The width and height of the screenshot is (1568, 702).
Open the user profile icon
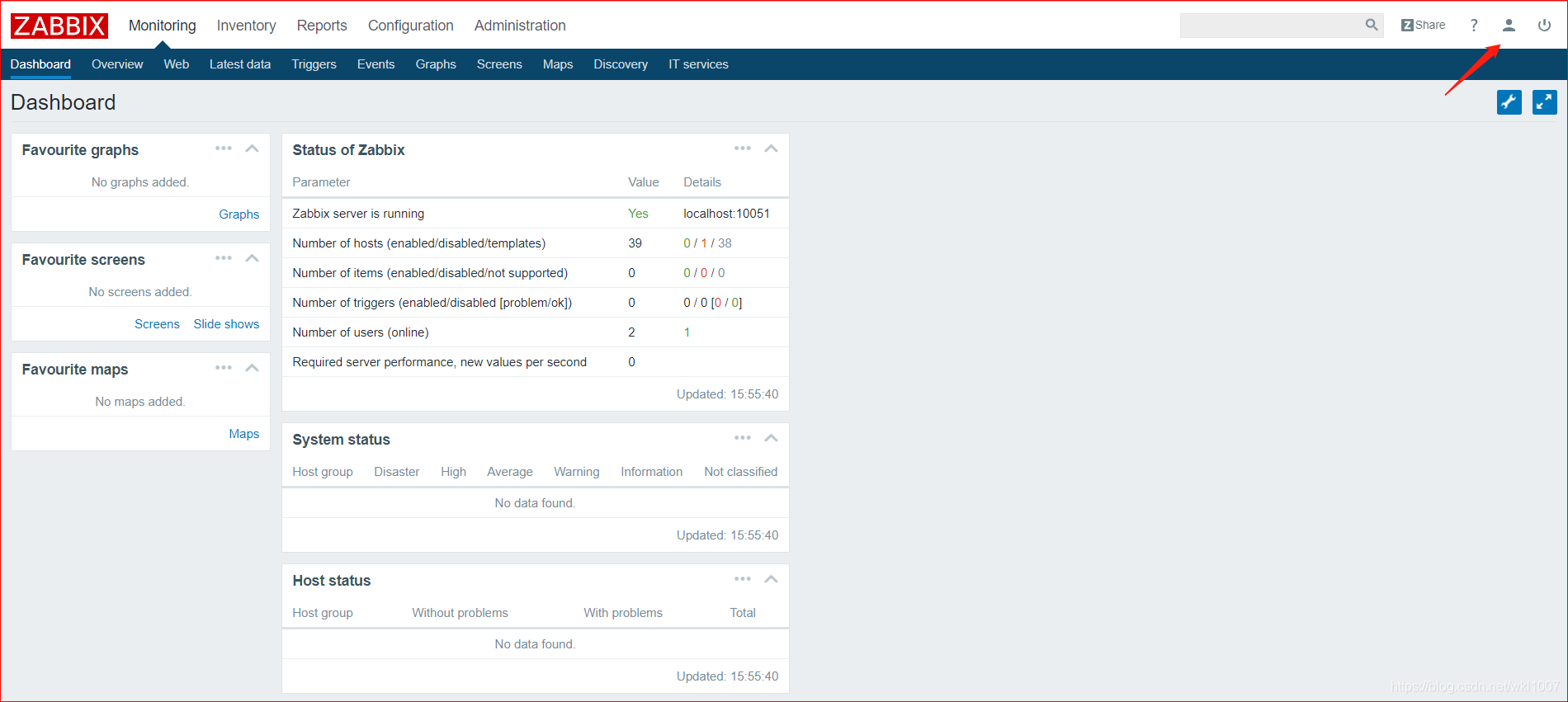click(x=1509, y=25)
